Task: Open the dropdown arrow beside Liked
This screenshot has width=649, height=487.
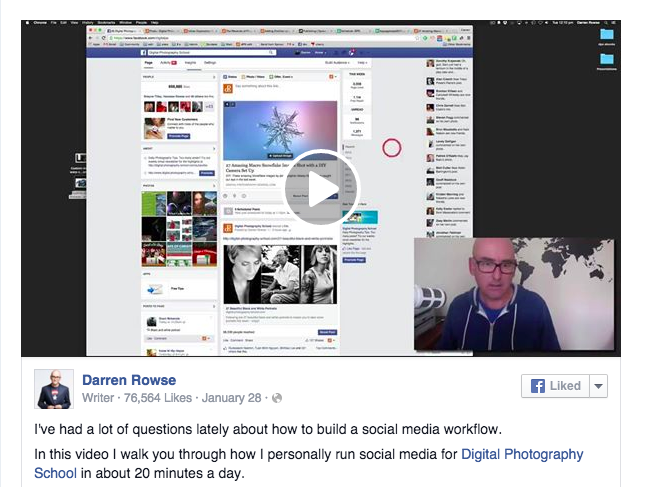Action: tap(599, 386)
